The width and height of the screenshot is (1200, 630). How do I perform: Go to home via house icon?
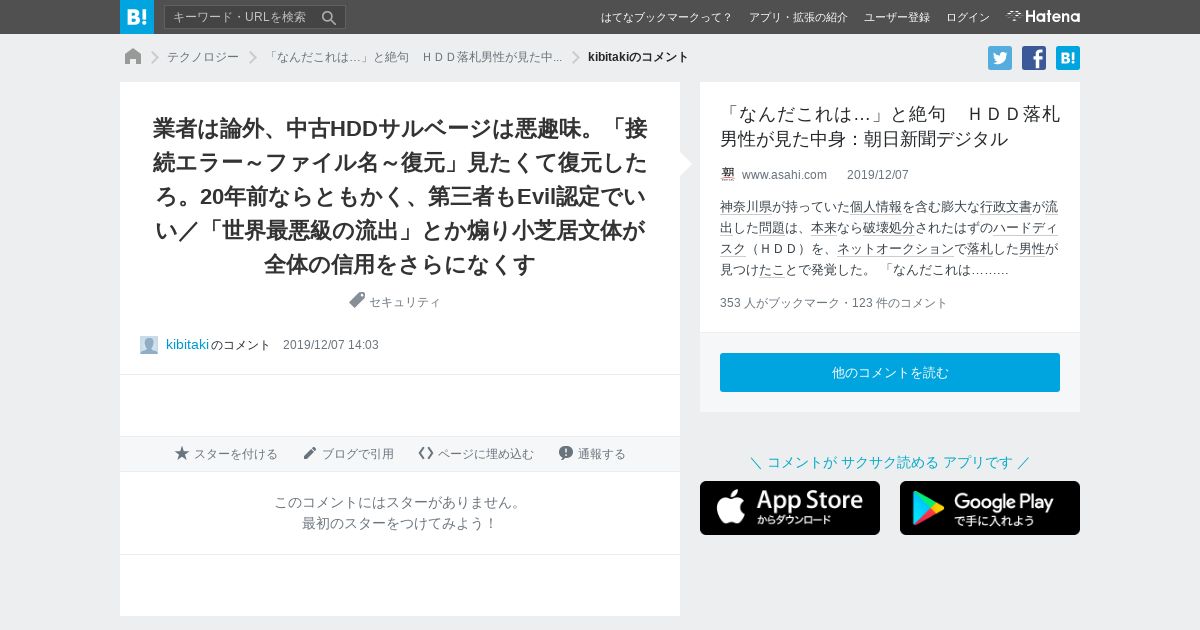coord(133,57)
